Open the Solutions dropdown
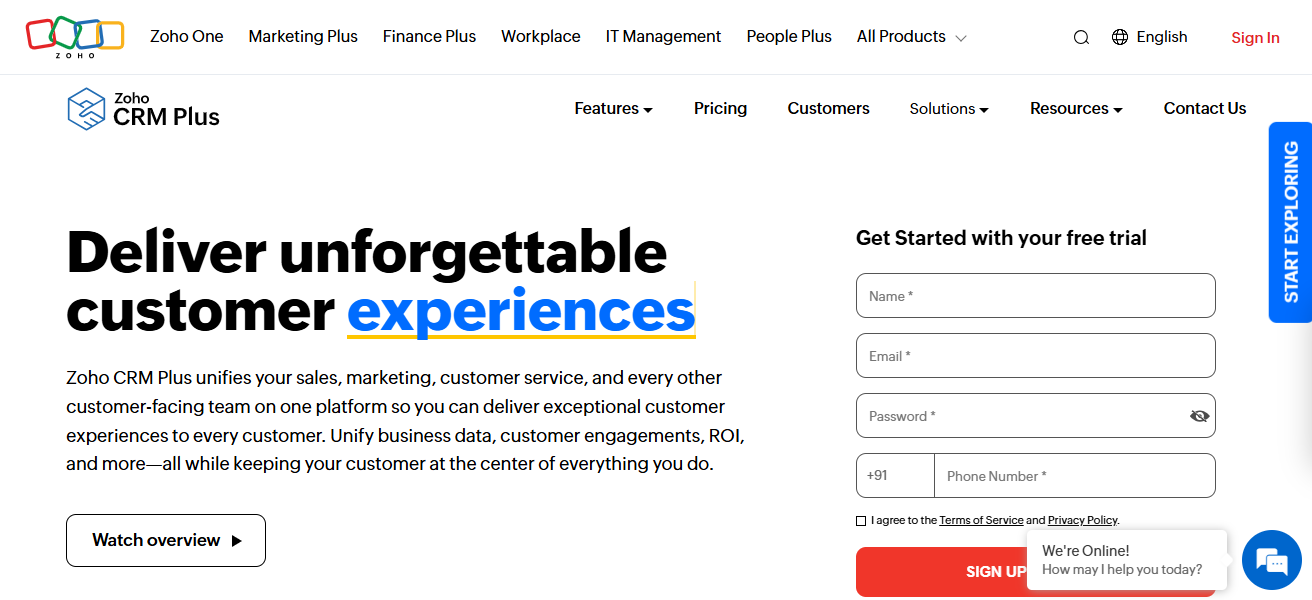 pyautogui.click(x=948, y=108)
